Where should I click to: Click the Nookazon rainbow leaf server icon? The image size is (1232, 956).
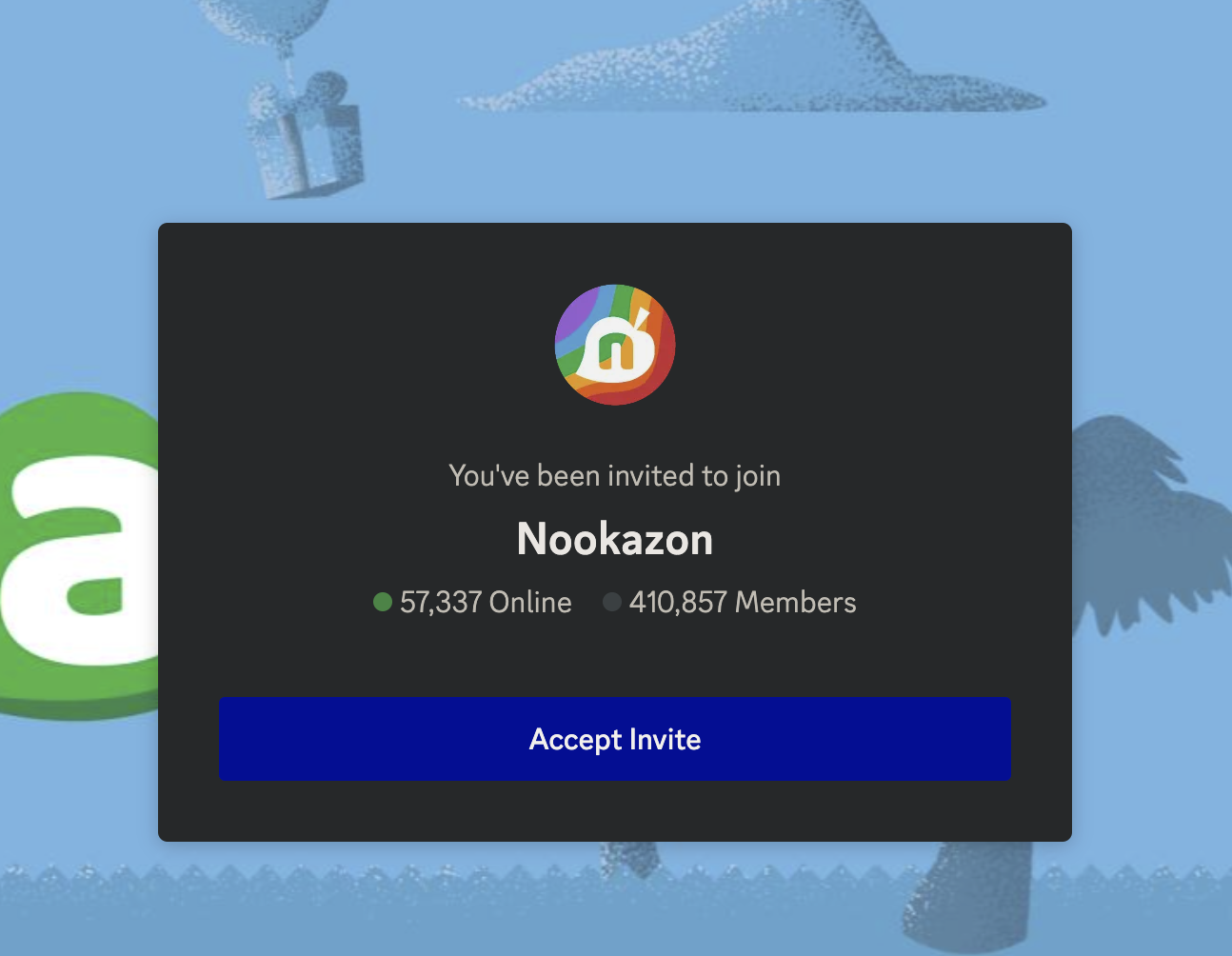614,345
